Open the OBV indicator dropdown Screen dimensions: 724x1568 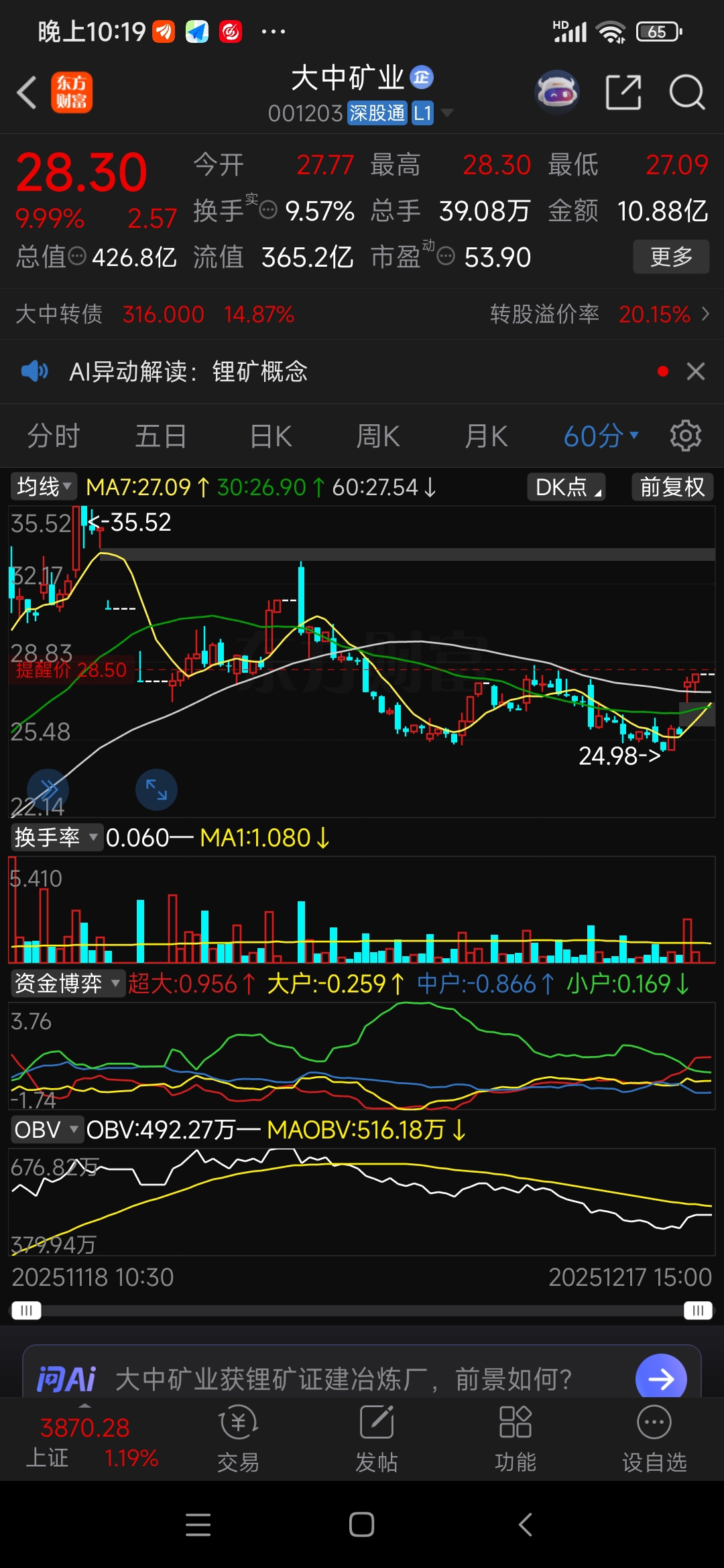coord(46,1129)
